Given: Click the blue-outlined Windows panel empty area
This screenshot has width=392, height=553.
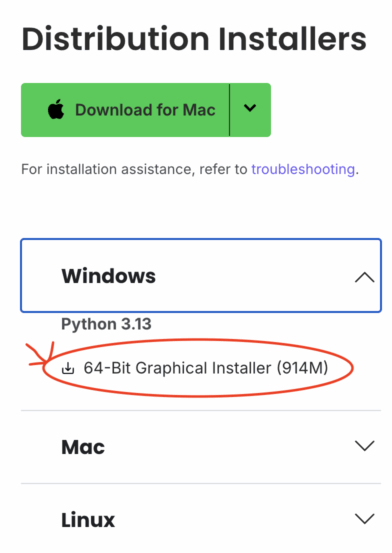Looking at the screenshot, I should (x=254, y=276).
